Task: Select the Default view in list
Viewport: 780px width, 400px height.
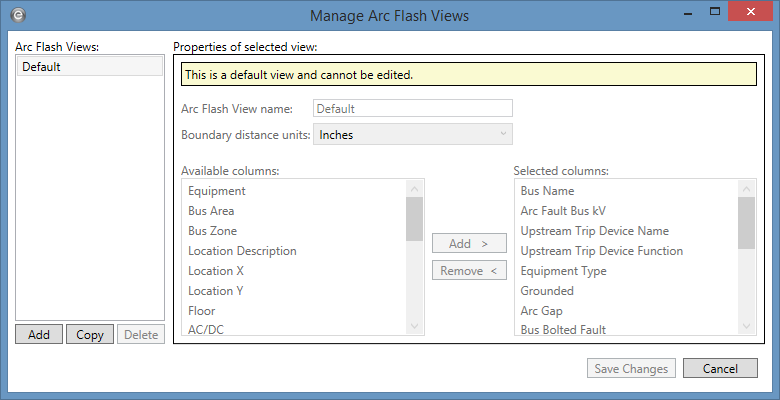Action: tap(90, 67)
